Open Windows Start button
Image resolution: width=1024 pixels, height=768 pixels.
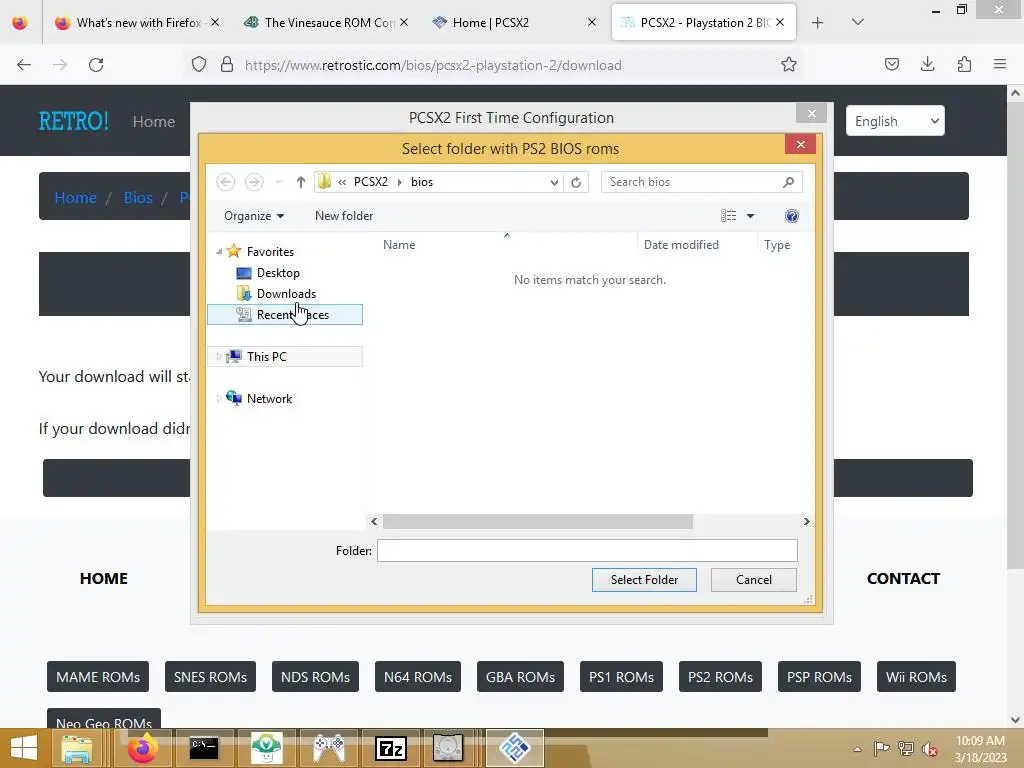click(24, 748)
